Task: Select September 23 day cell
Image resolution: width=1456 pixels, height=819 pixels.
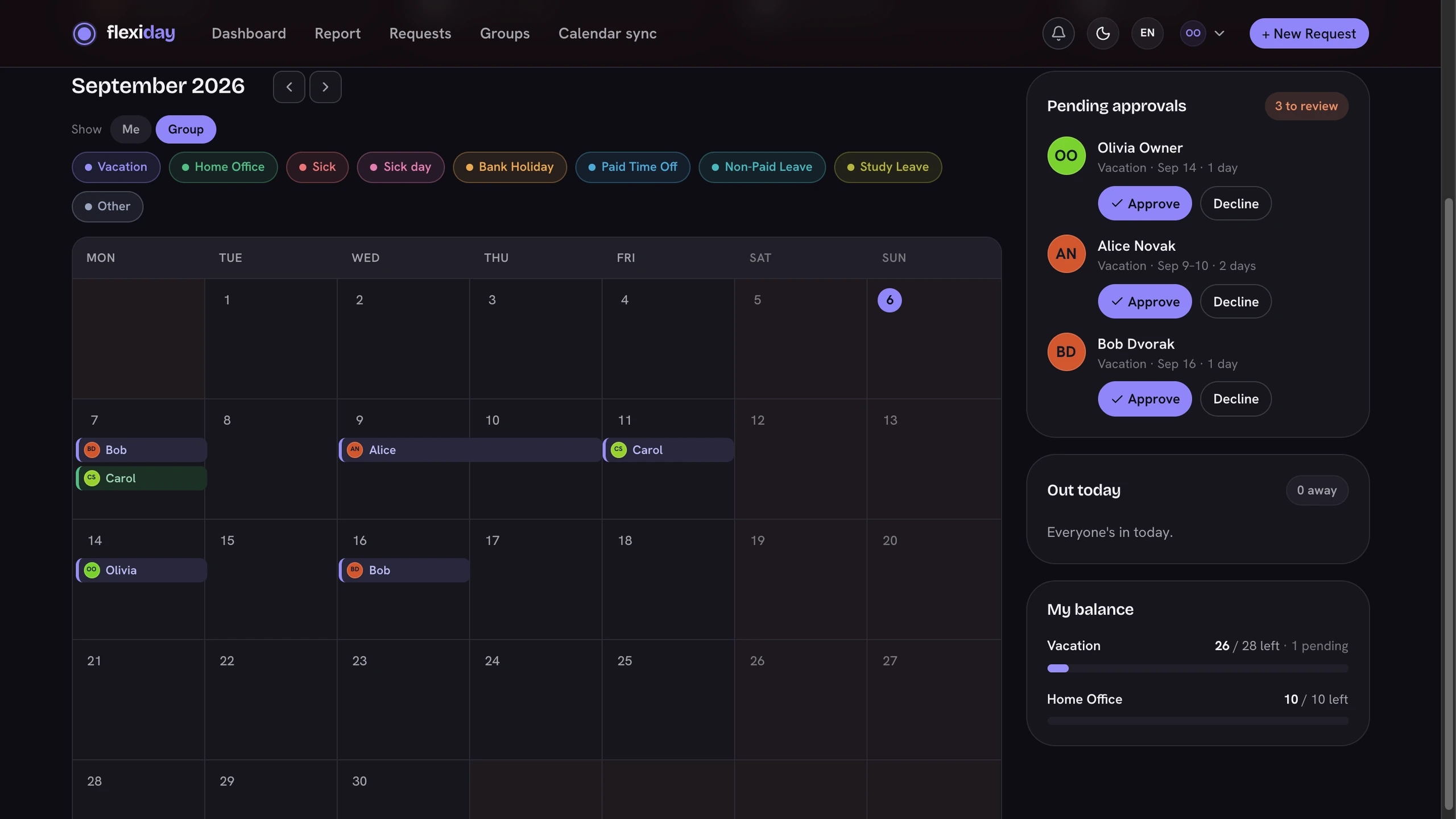Action: click(x=403, y=700)
